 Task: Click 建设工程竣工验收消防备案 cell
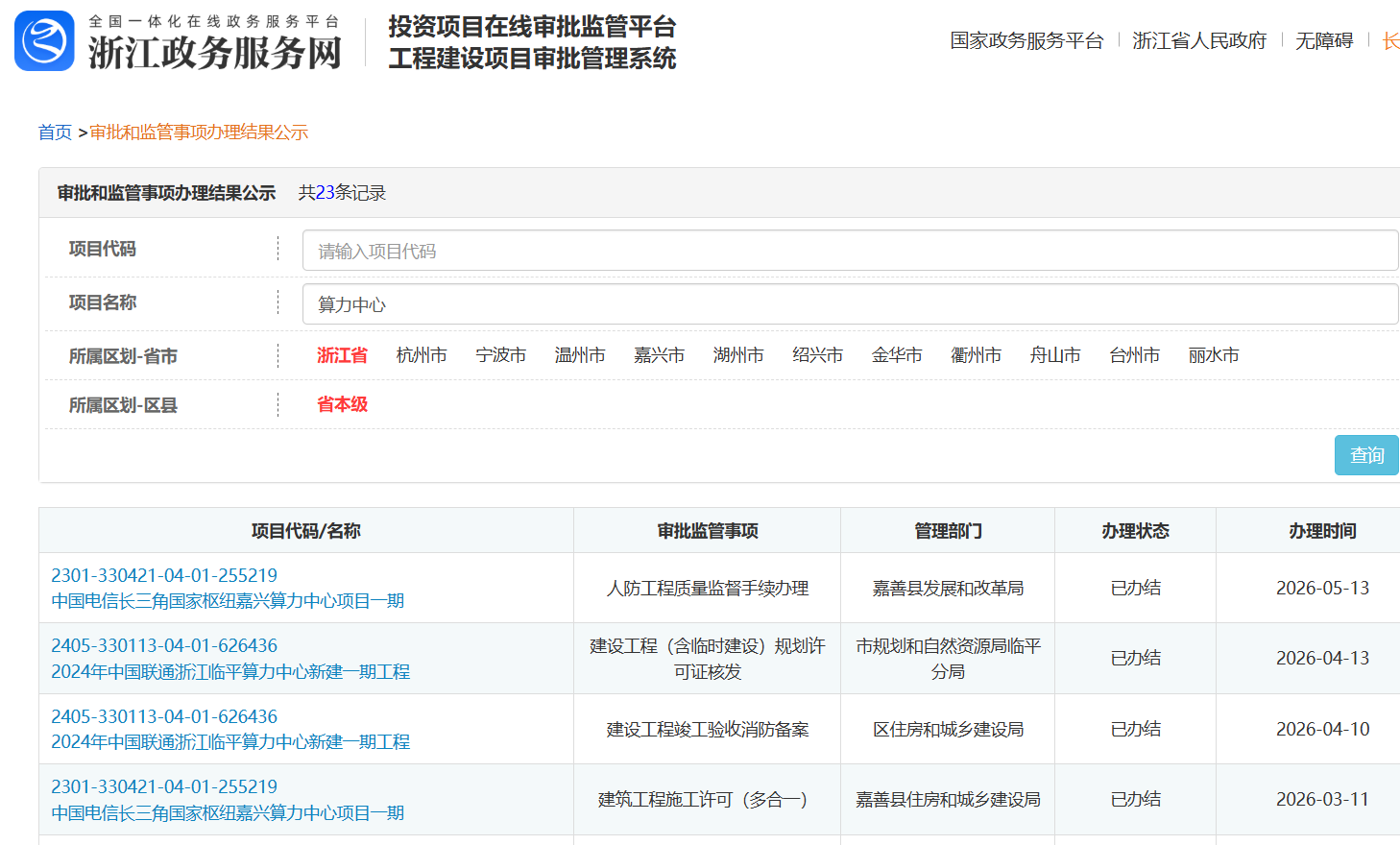708,729
